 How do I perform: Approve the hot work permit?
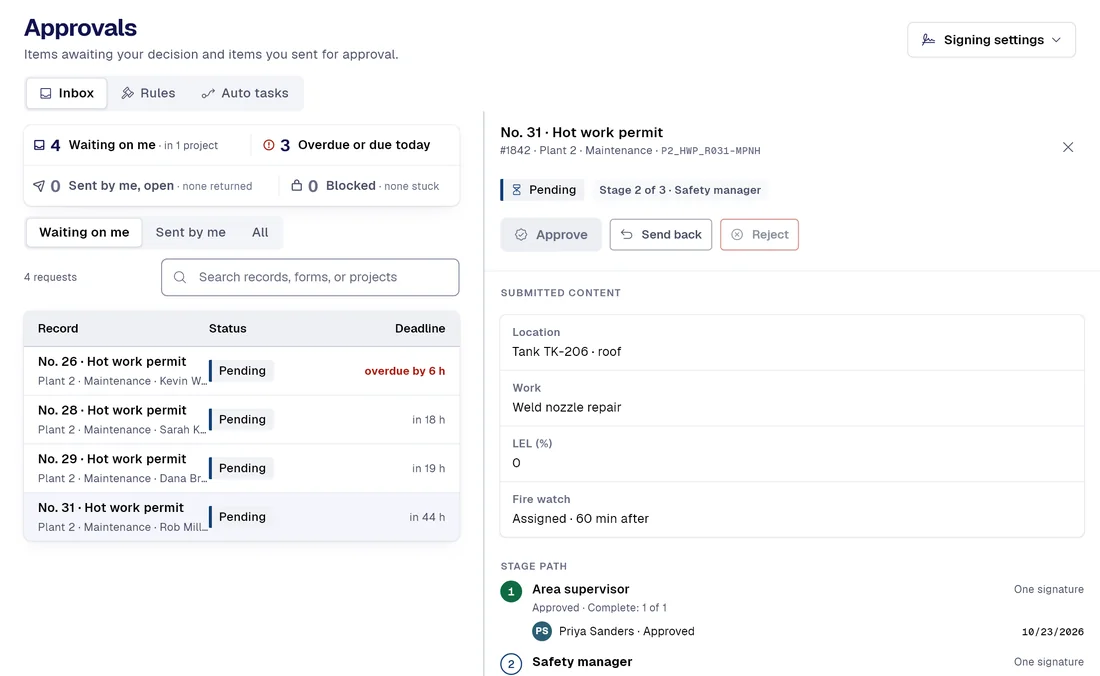[x=551, y=235]
